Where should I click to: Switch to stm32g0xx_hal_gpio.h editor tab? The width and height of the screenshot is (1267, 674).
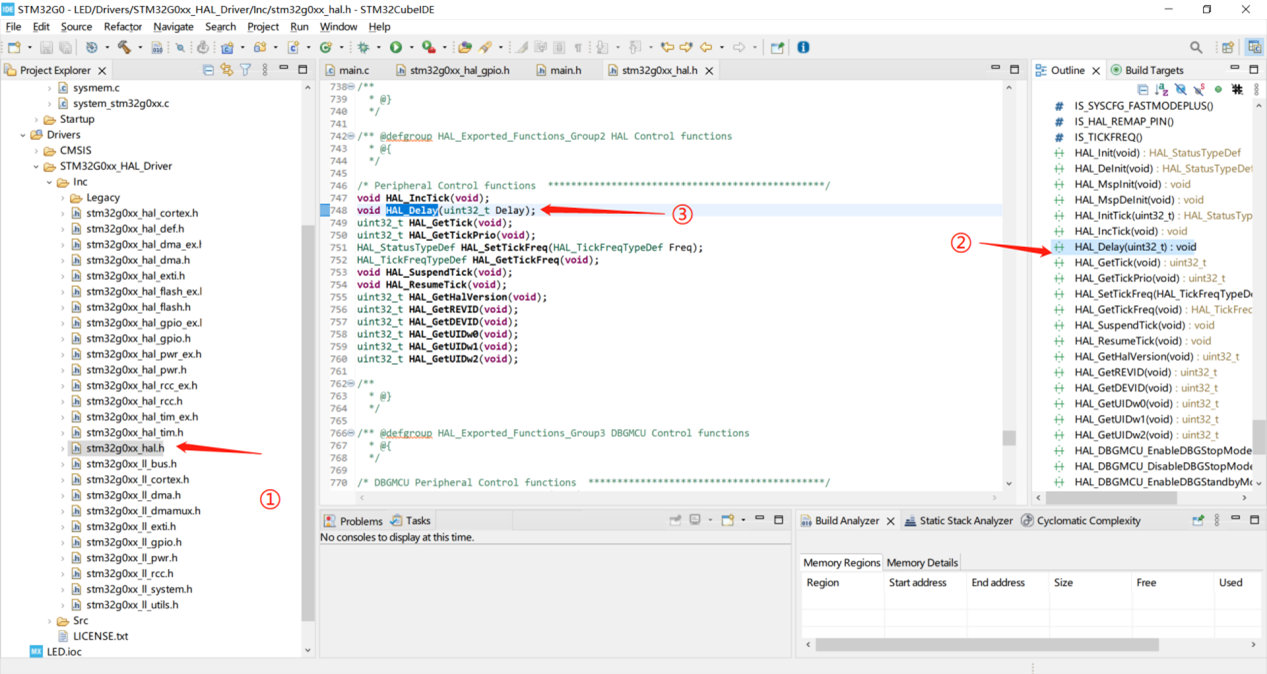tap(453, 71)
